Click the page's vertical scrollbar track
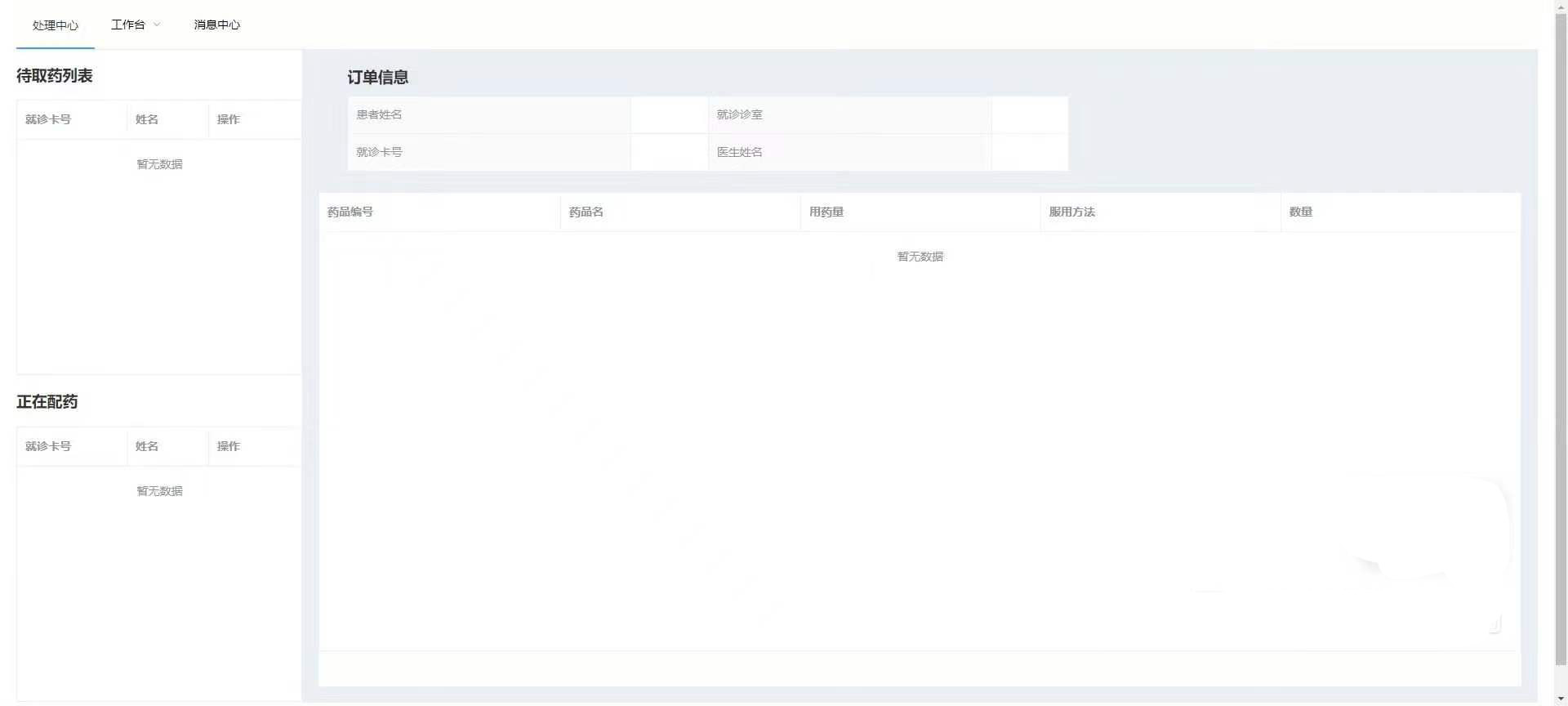 [1561, 678]
